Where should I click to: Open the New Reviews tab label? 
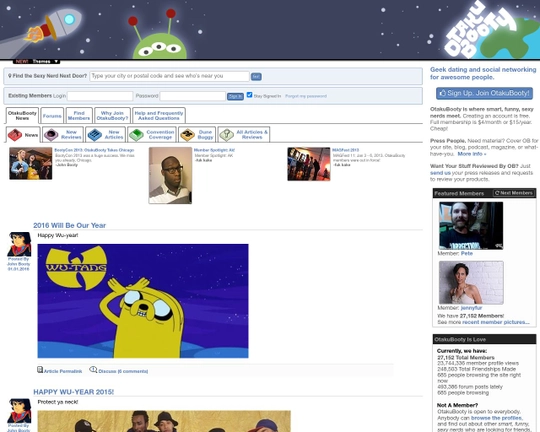point(71,134)
